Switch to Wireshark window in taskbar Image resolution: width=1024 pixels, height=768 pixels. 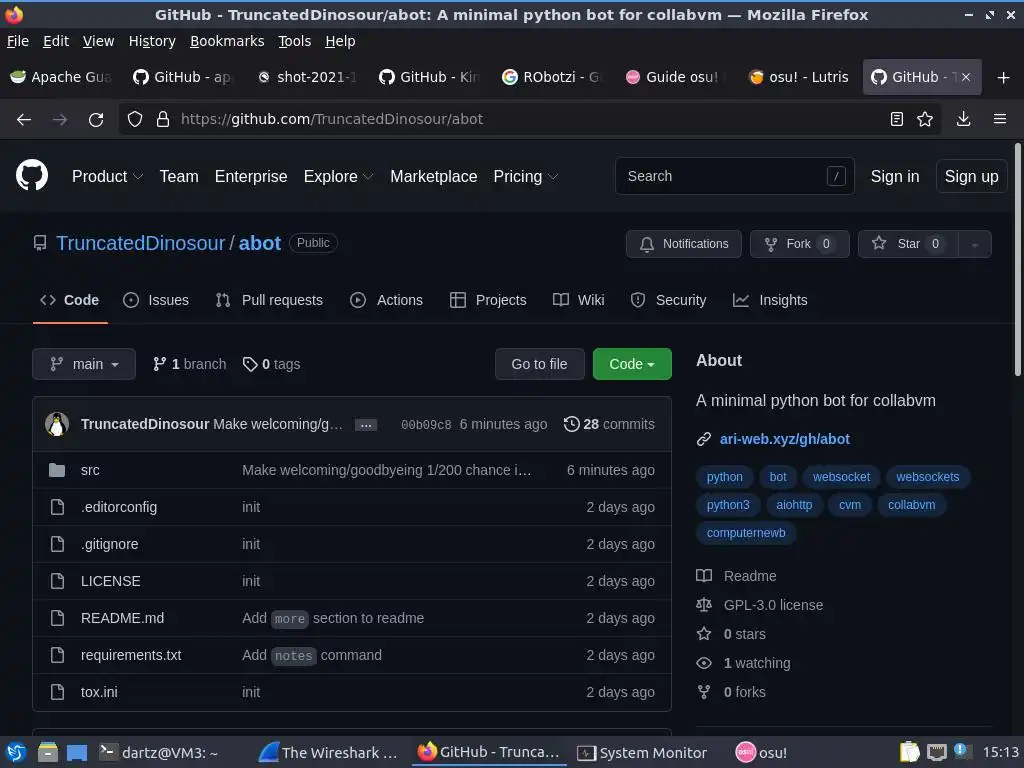[x=328, y=752]
